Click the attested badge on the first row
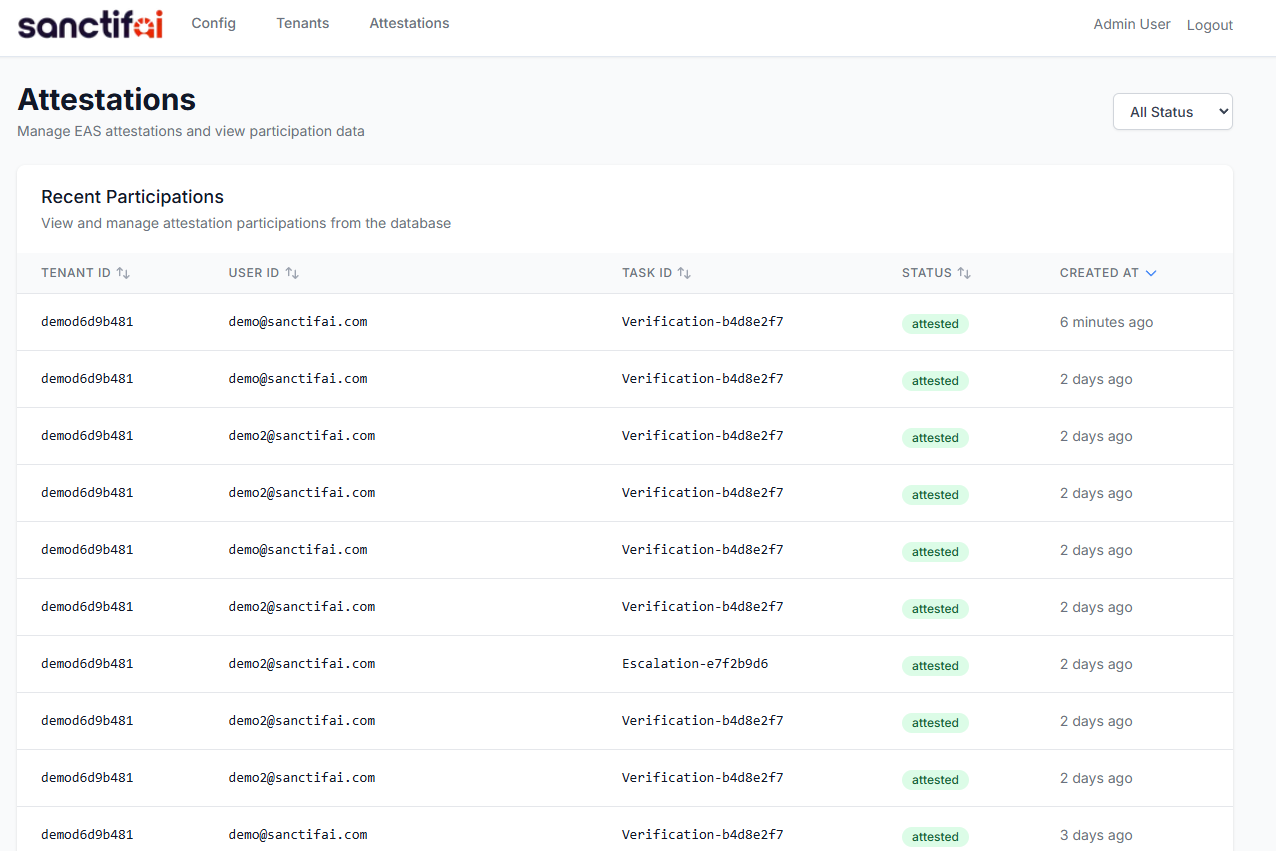 (x=935, y=323)
